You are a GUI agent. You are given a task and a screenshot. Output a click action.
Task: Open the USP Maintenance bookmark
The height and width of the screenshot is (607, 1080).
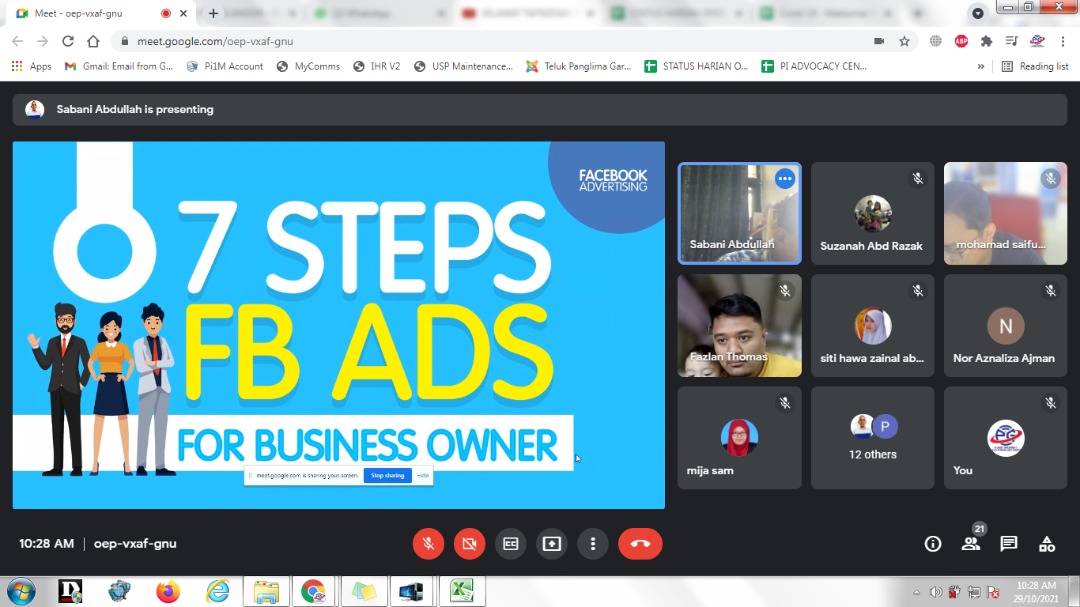[463, 66]
